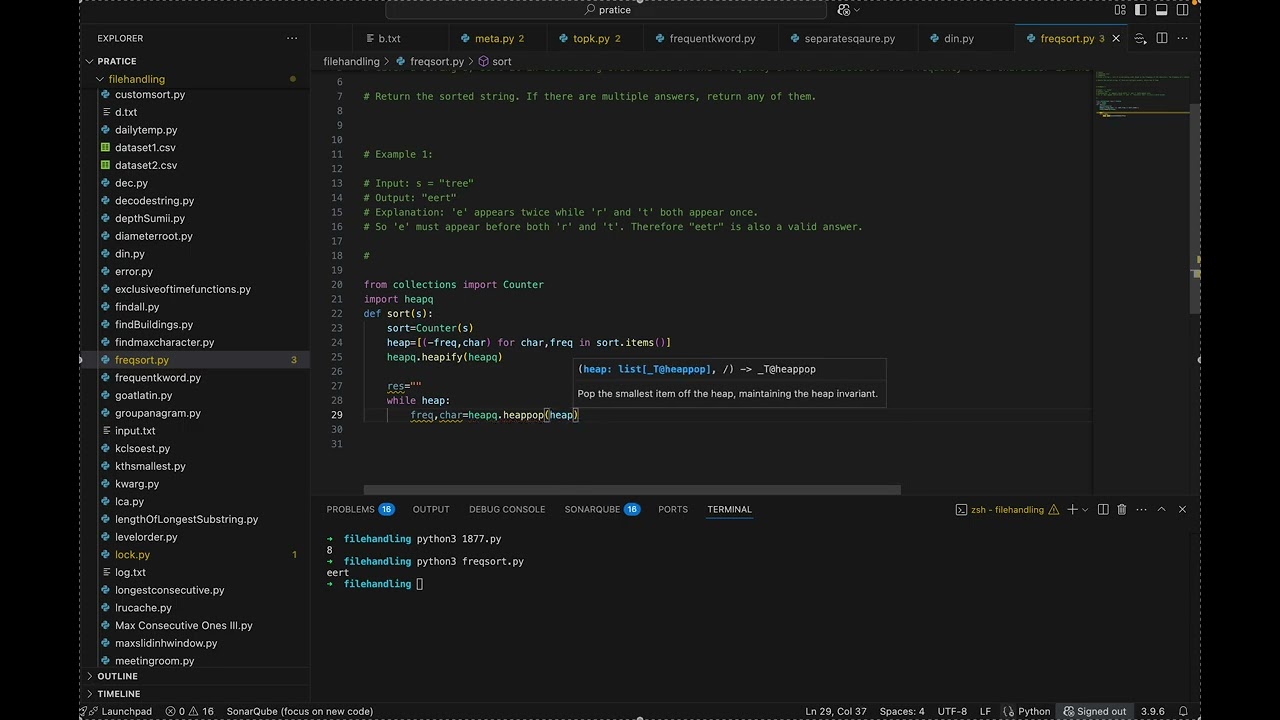
Task: Split the terminal panel
Action: click(1103, 509)
